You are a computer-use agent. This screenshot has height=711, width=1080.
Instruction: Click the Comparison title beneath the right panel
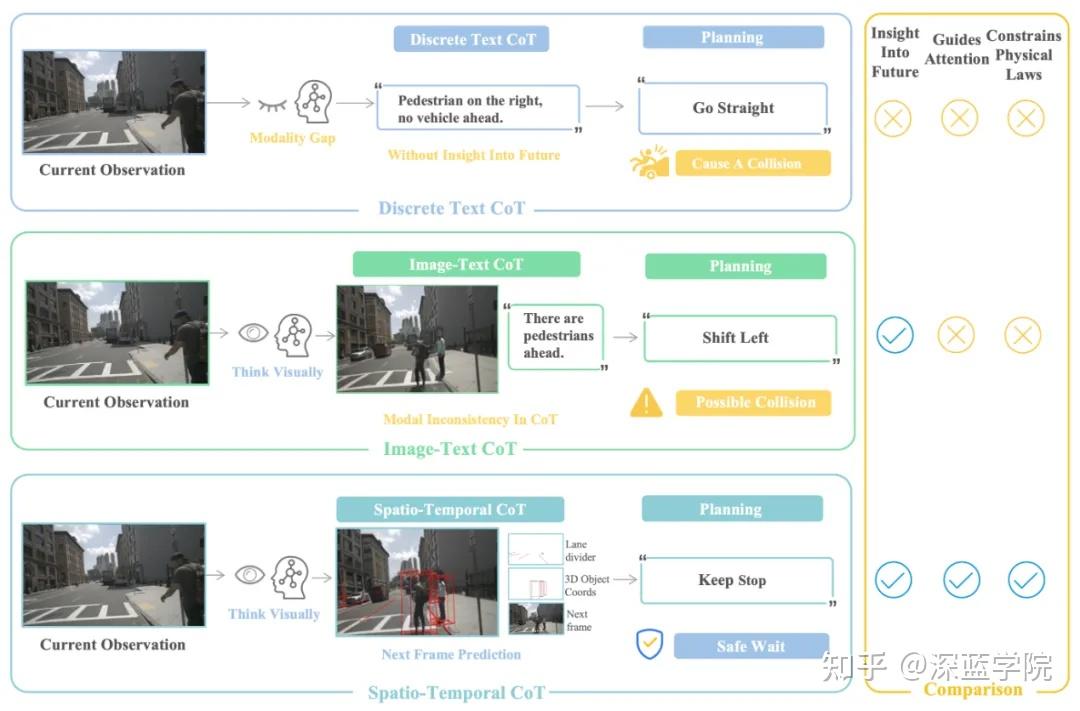click(x=973, y=689)
